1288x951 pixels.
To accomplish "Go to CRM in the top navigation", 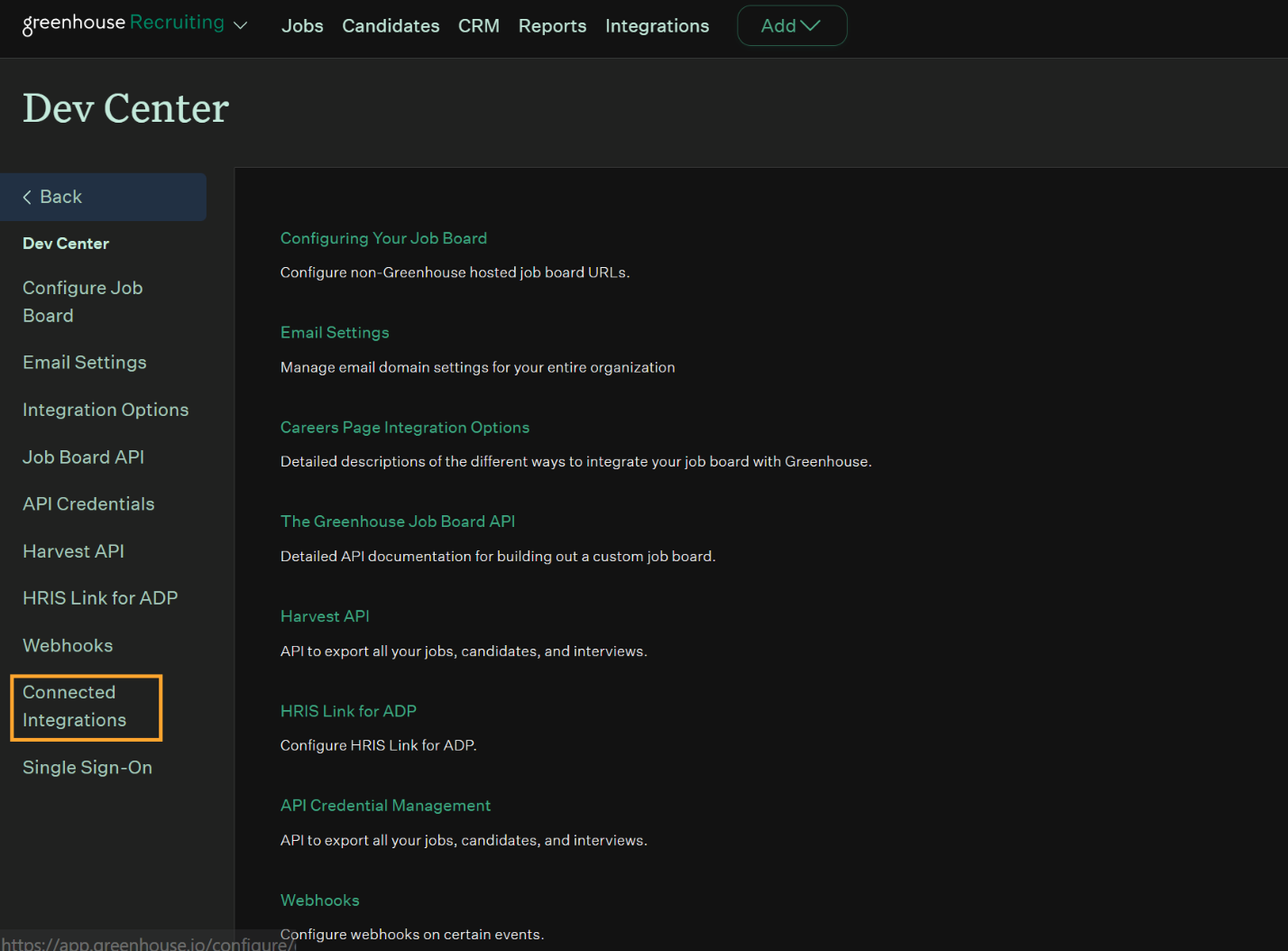I will (x=479, y=26).
